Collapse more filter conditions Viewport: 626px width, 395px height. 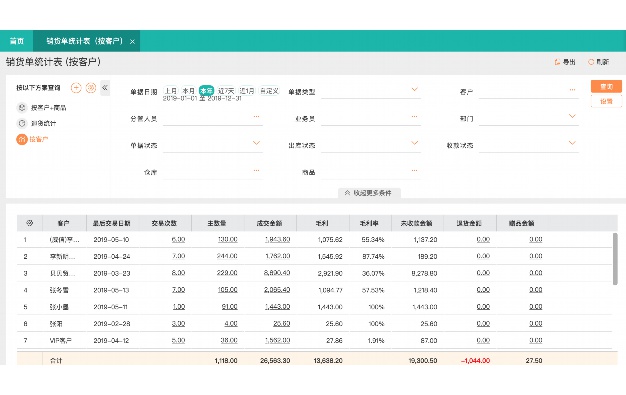click(x=369, y=193)
